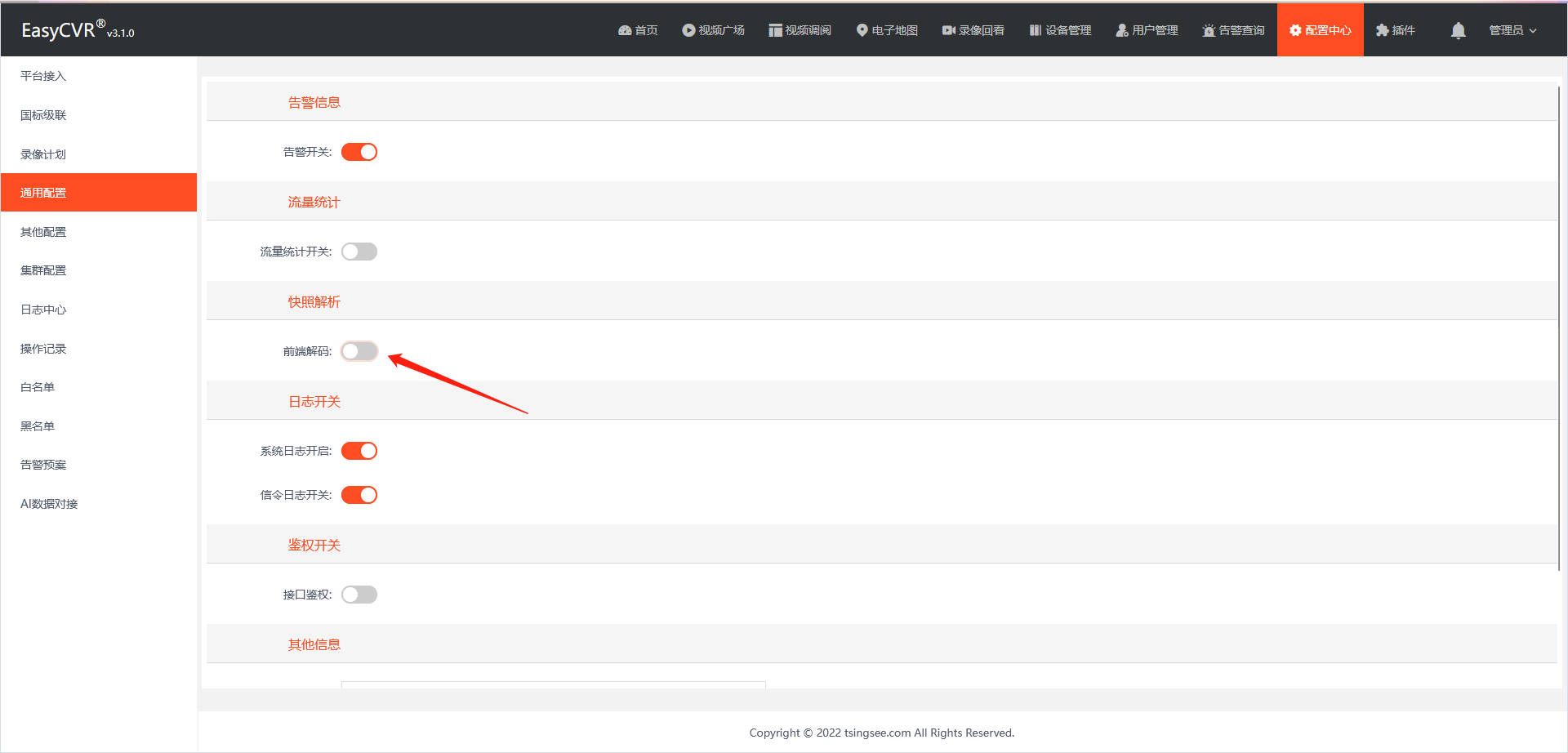Open 告警预案 in the sidebar
This screenshot has height=753, width=1568.
click(99, 465)
